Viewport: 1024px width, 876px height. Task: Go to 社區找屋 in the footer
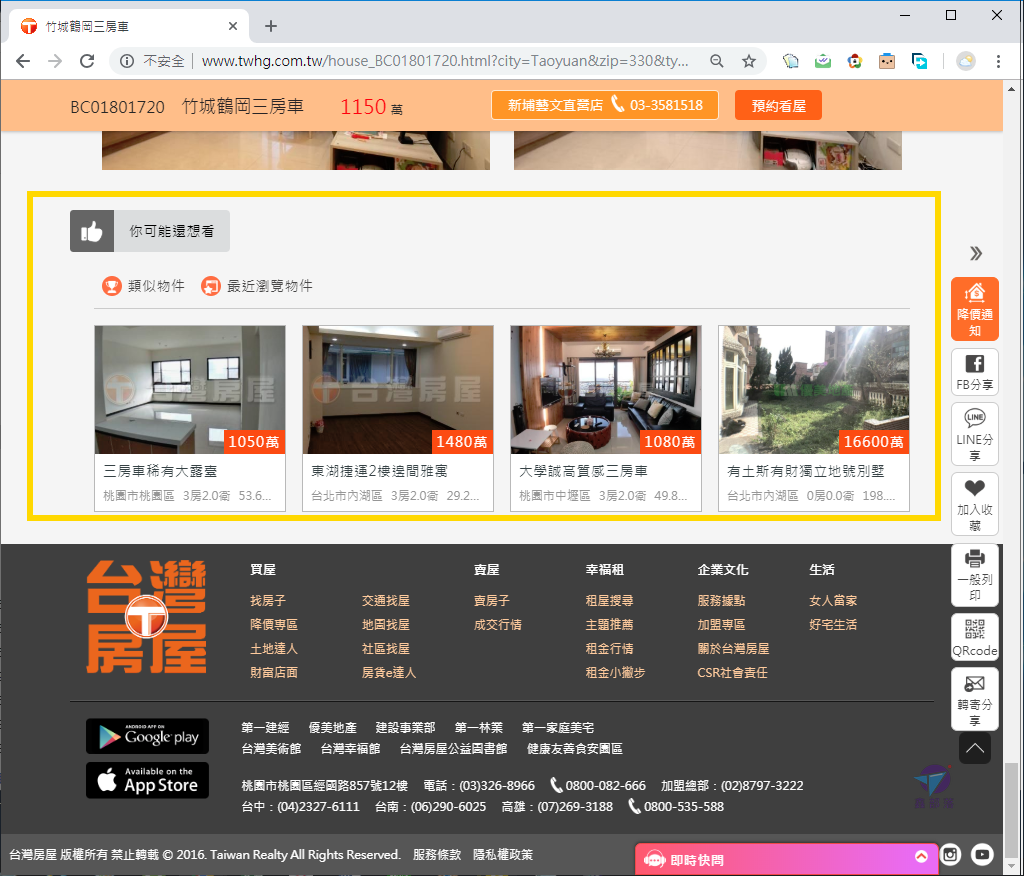(386, 649)
